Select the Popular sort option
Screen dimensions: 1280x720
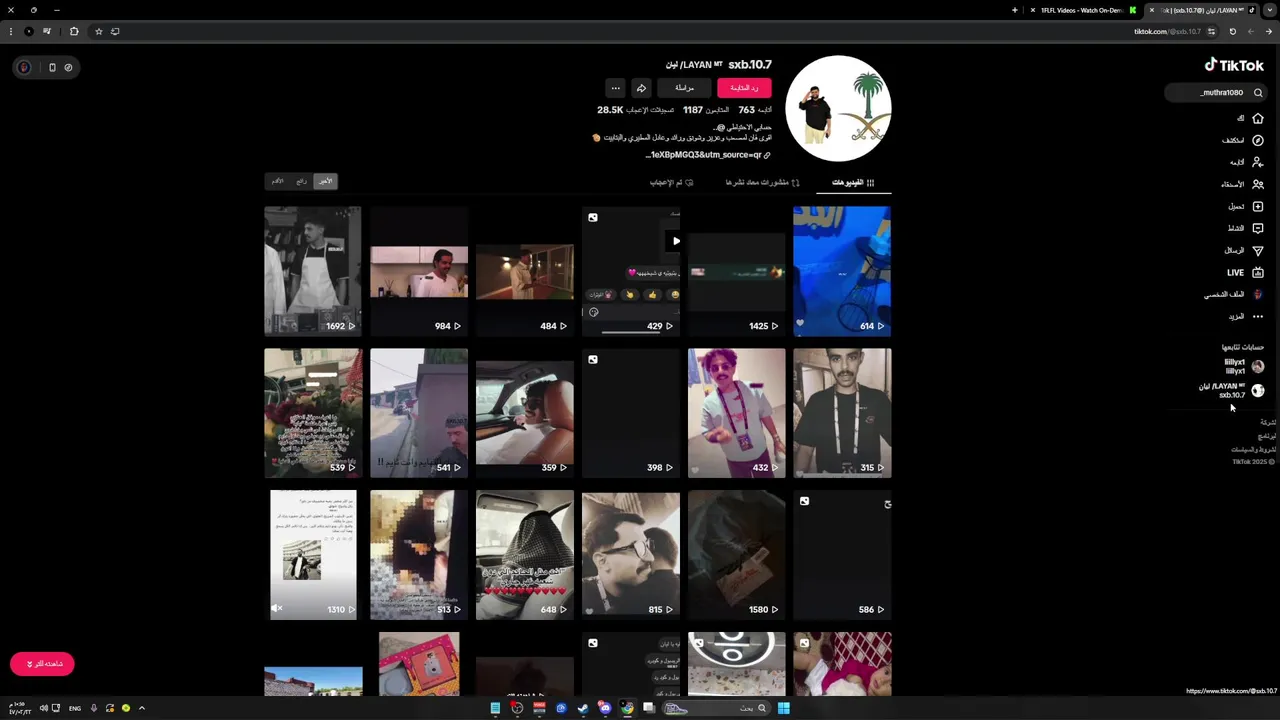[x=301, y=181]
